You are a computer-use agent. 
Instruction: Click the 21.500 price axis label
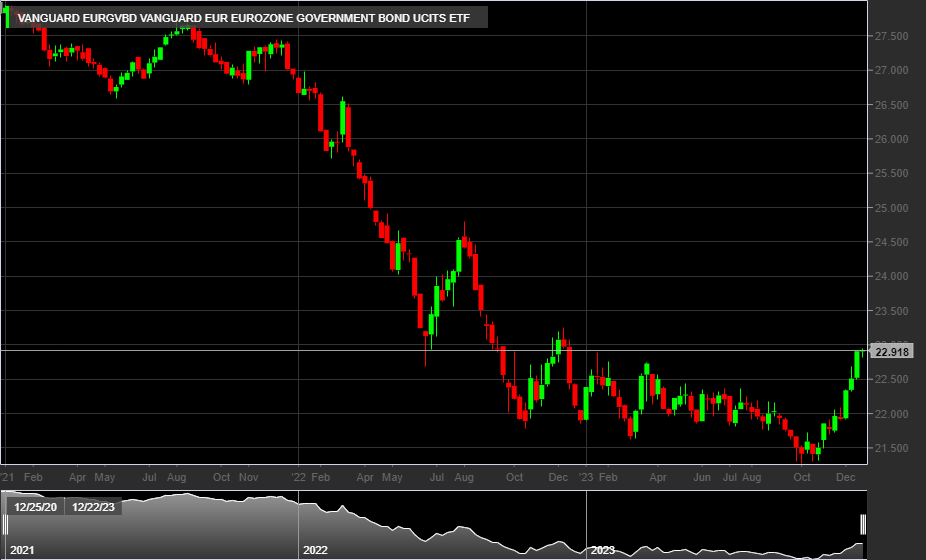pos(891,448)
